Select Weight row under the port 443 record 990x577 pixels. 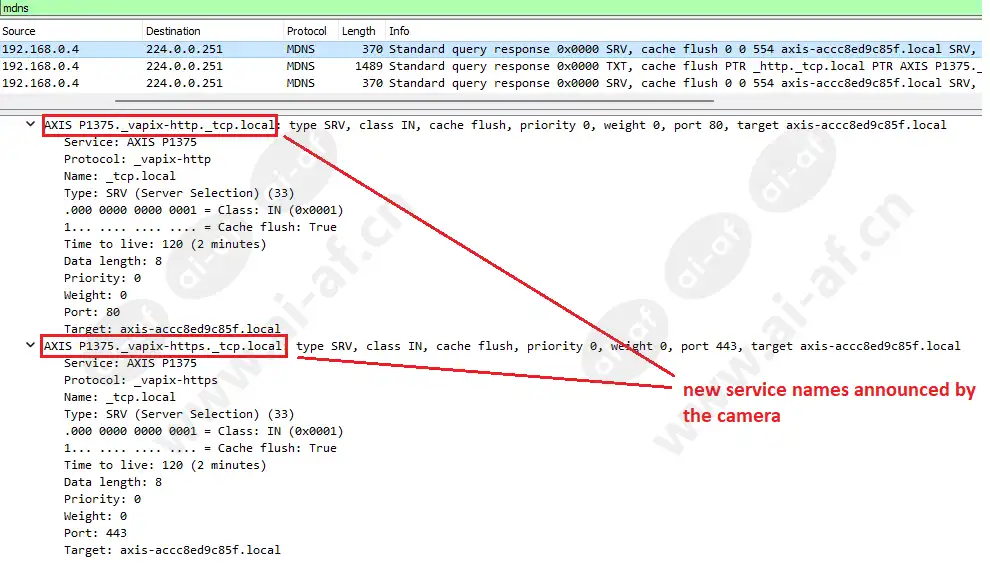pyautogui.click(x=95, y=516)
